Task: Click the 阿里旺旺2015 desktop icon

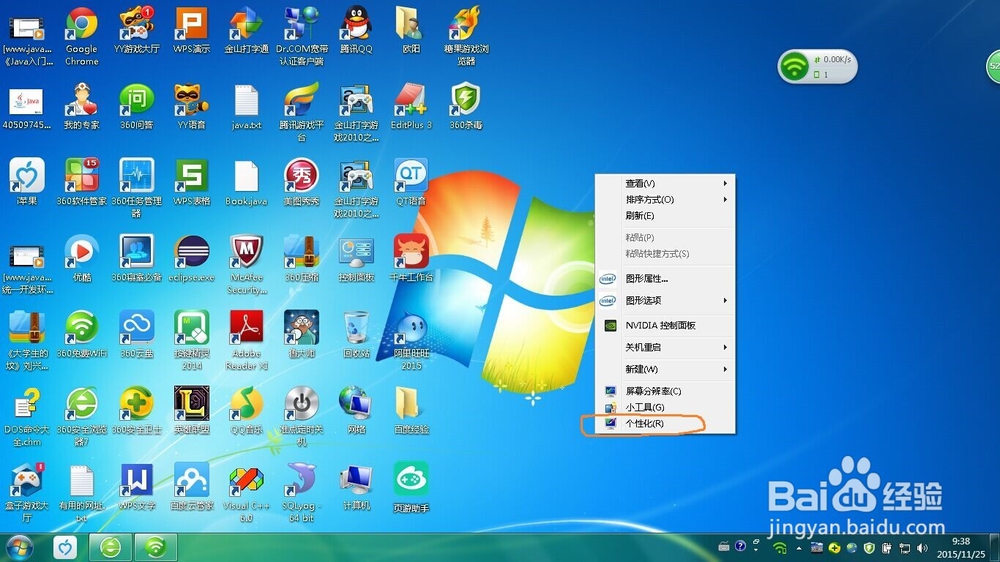Action: [x=411, y=341]
